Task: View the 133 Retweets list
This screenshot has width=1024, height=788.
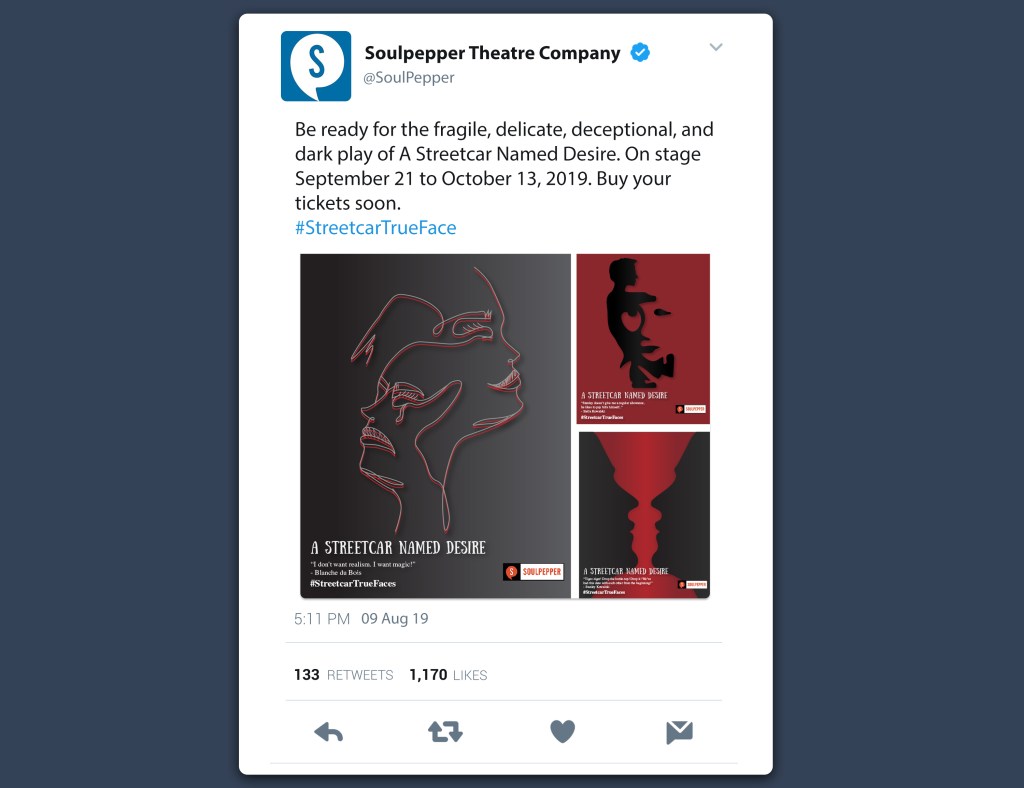Action: pos(344,674)
